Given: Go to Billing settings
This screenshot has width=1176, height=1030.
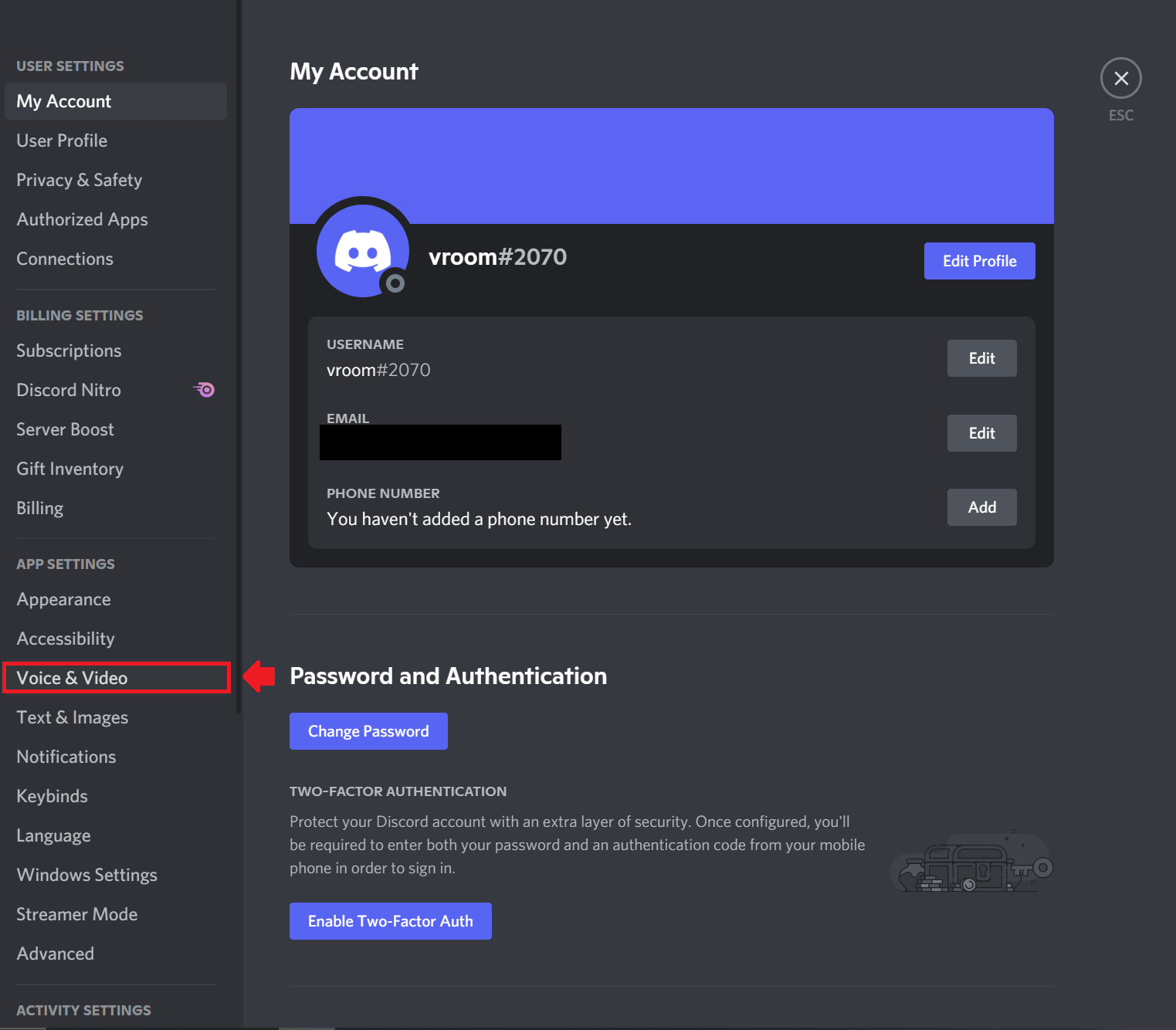Looking at the screenshot, I should pyautogui.click(x=116, y=508).
